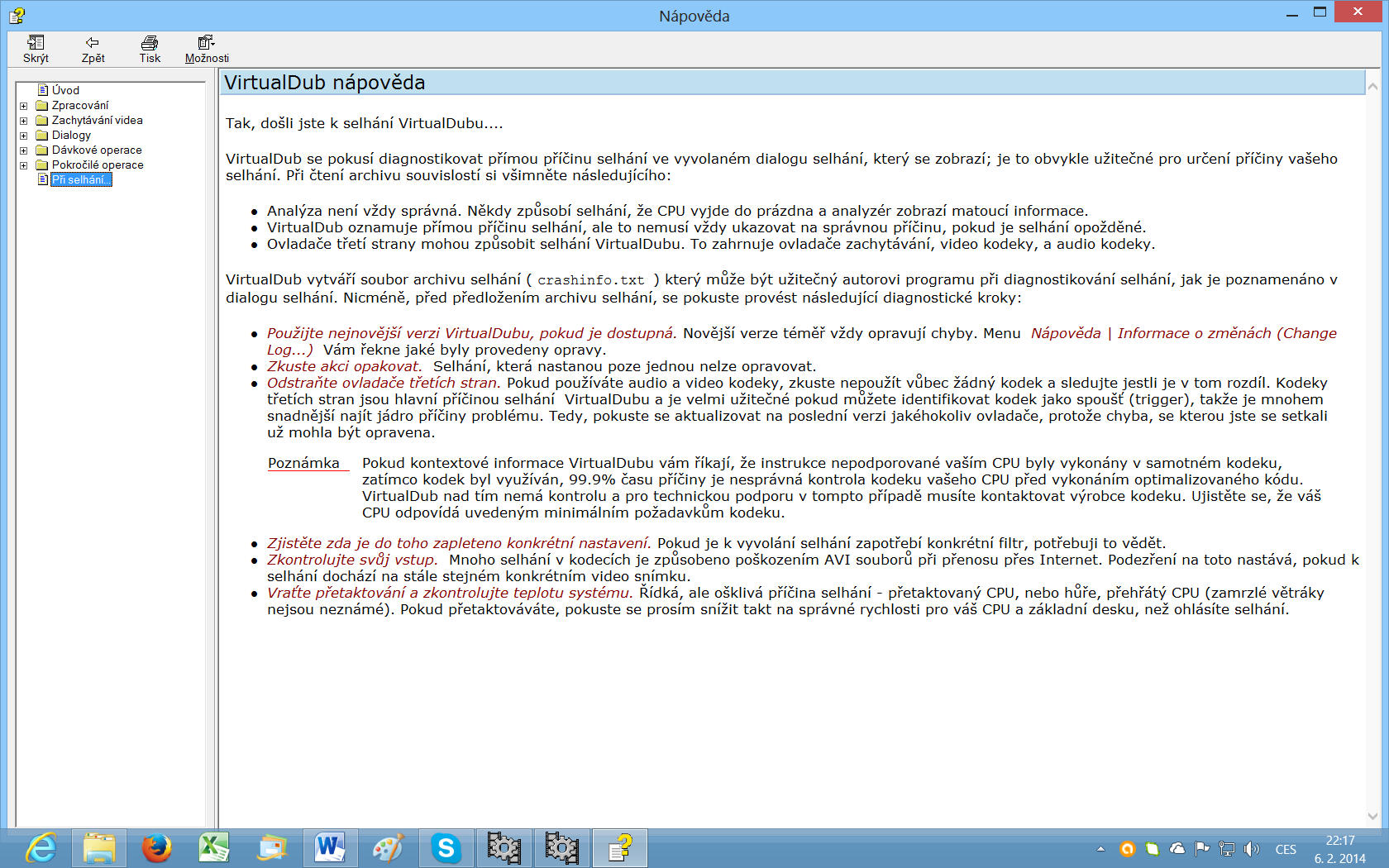
Task: Open the Dialogy folder topic
Action: (71, 135)
